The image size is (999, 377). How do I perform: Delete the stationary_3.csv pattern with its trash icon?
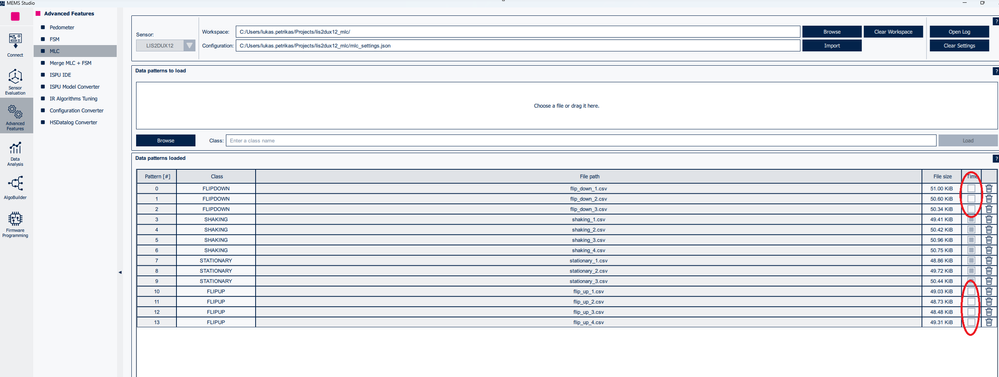click(x=989, y=281)
